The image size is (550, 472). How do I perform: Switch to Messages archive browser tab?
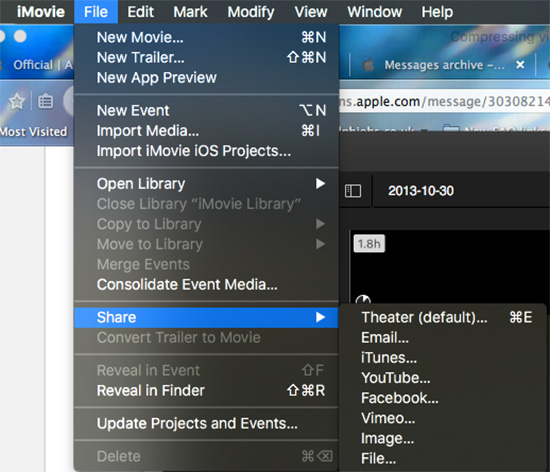click(443, 65)
